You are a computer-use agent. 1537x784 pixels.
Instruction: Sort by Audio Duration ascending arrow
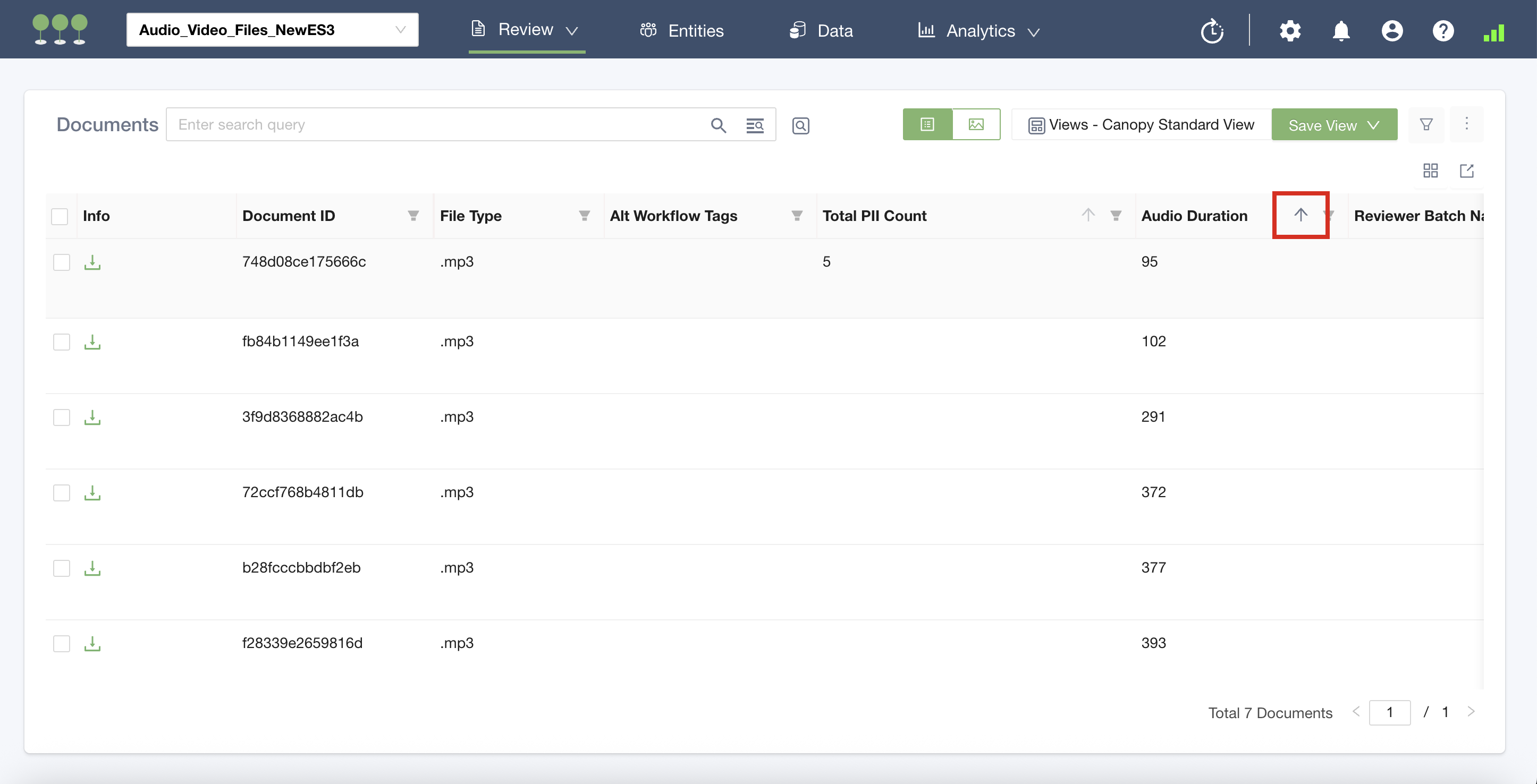point(1300,215)
